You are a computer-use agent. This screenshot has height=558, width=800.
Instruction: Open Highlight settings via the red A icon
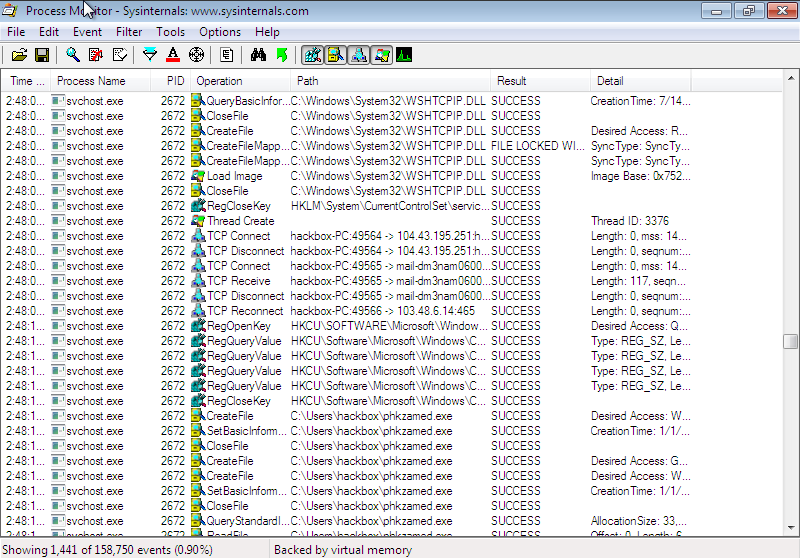pyautogui.click(x=173, y=55)
